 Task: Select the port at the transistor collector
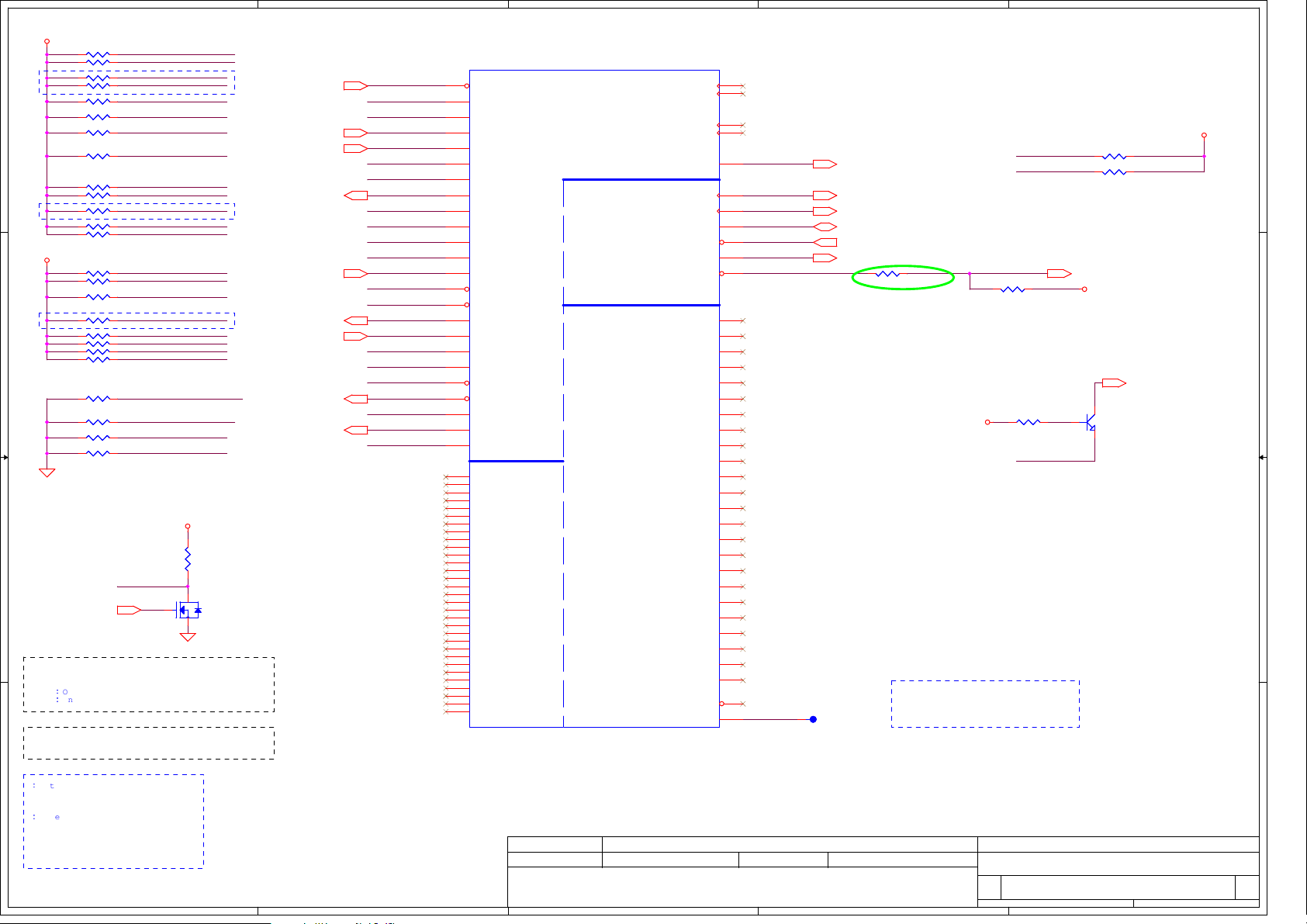click(1113, 383)
